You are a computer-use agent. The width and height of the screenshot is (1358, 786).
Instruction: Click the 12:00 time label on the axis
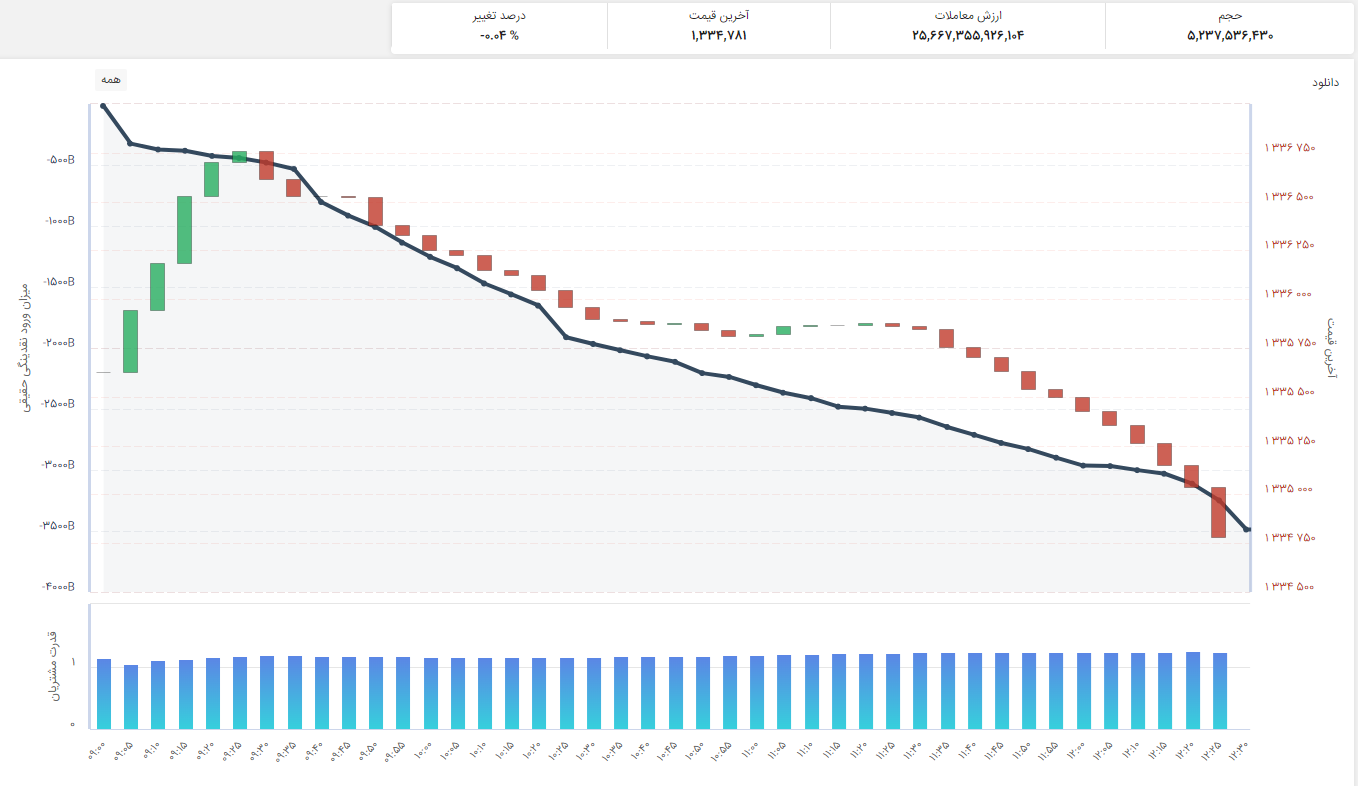pyautogui.click(x=1075, y=750)
